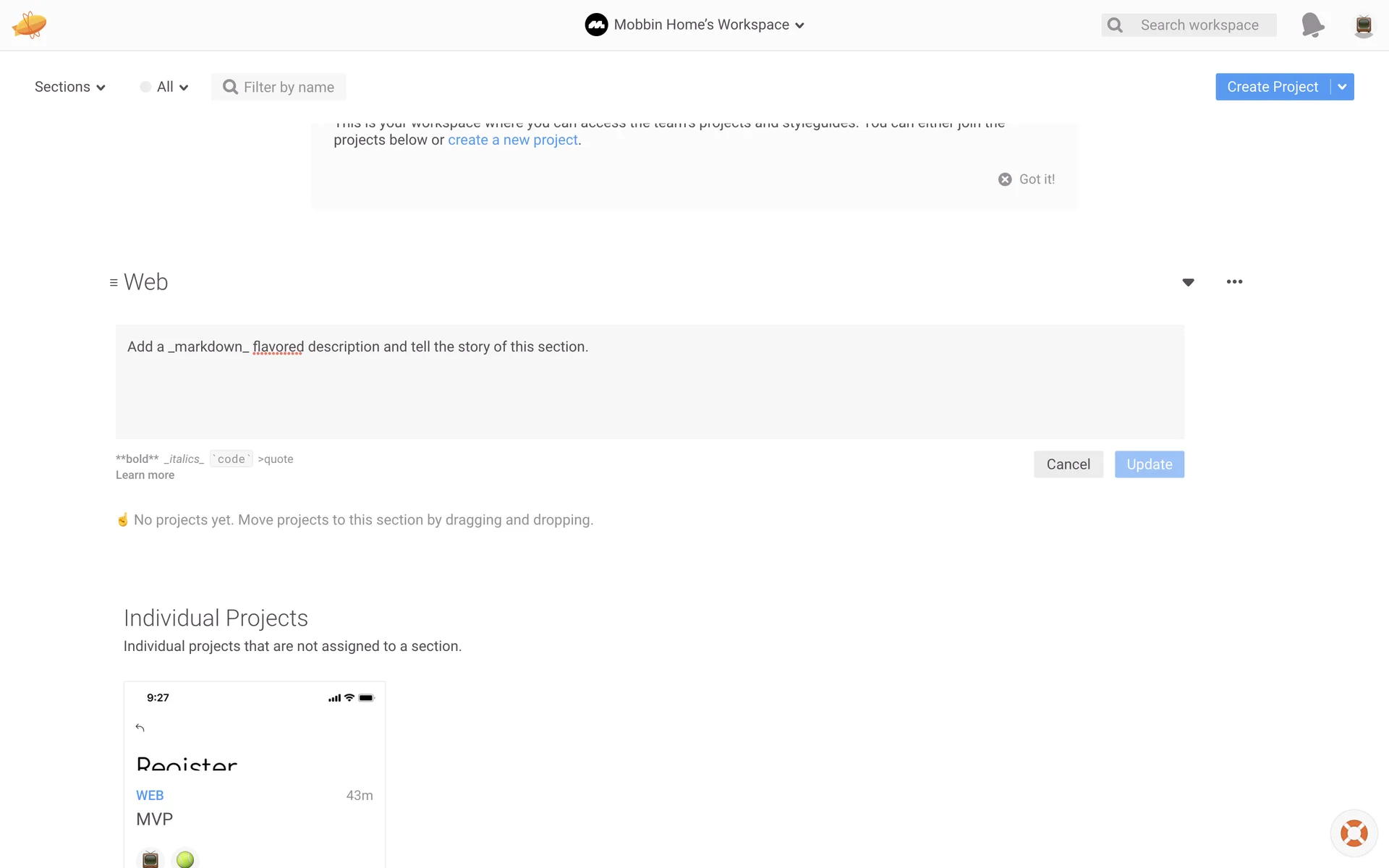This screenshot has width=1389, height=868.
Task: Click the Update button
Action: point(1149,464)
